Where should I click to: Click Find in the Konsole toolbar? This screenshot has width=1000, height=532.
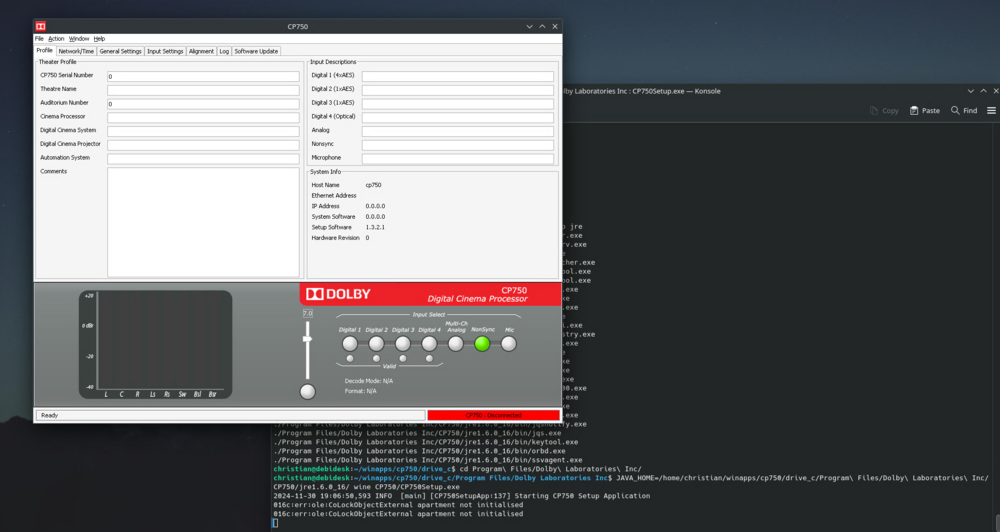964,111
